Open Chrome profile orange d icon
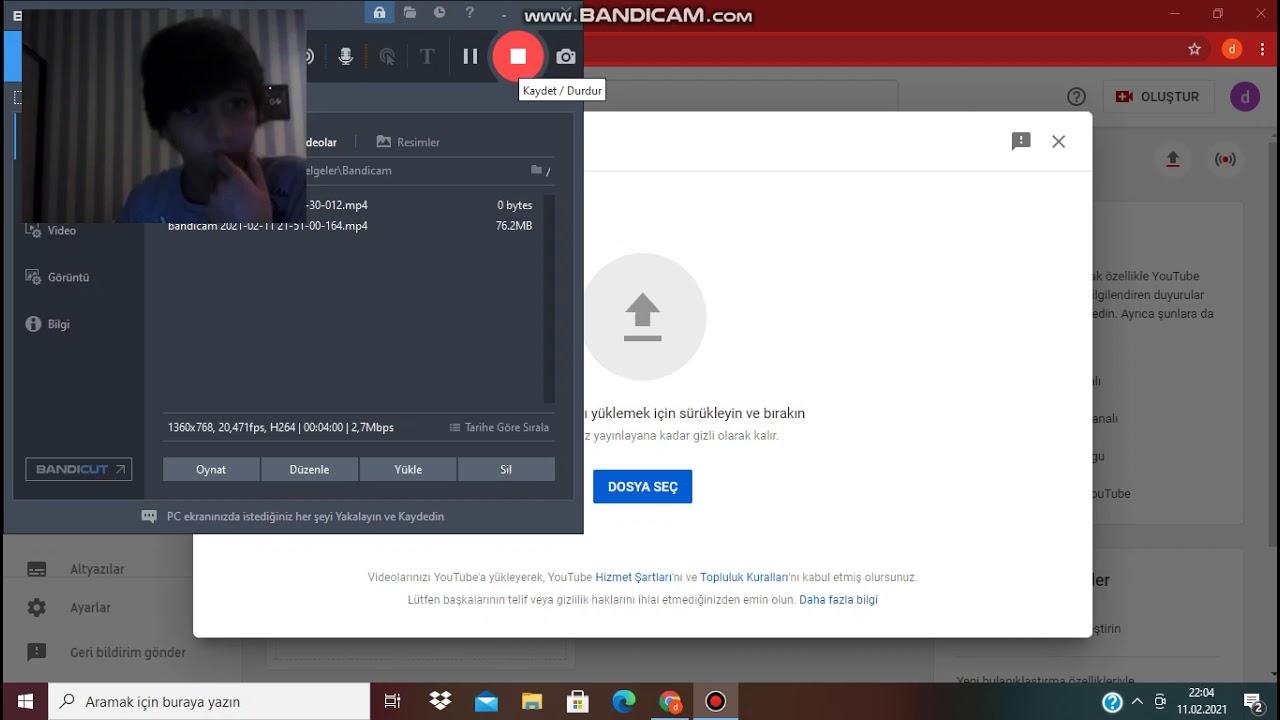This screenshot has width=1280, height=720. pos(1232,49)
